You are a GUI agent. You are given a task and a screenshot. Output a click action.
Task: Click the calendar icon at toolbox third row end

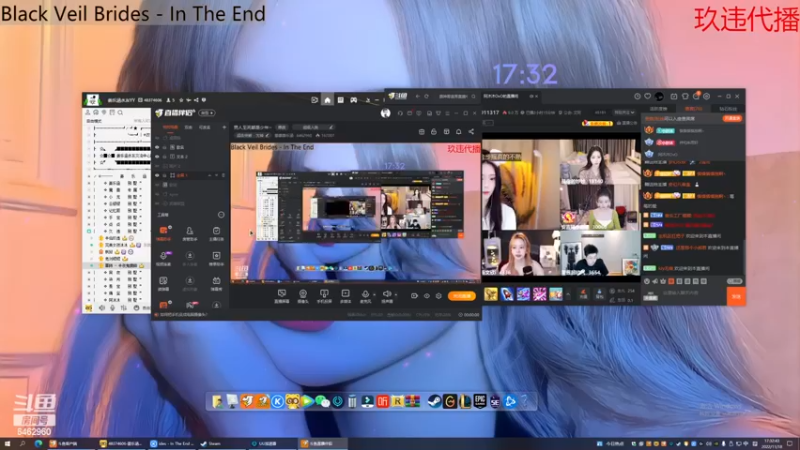click(x=216, y=281)
